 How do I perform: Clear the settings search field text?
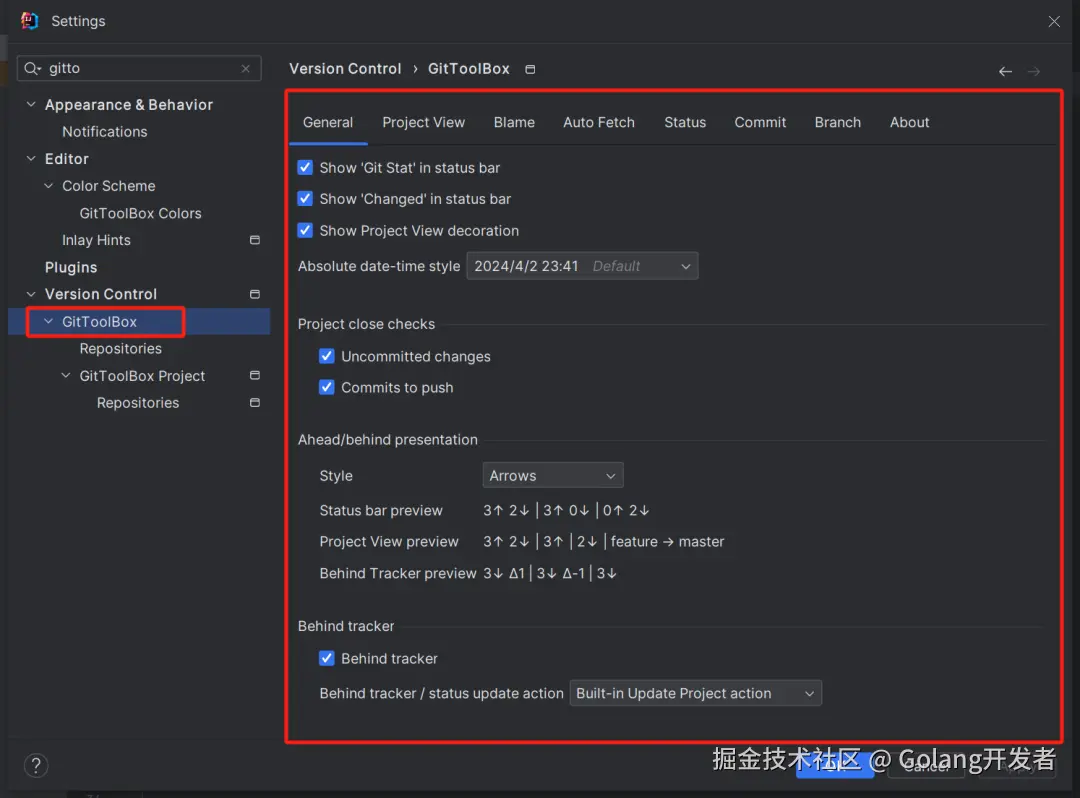pyautogui.click(x=246, y=69)
